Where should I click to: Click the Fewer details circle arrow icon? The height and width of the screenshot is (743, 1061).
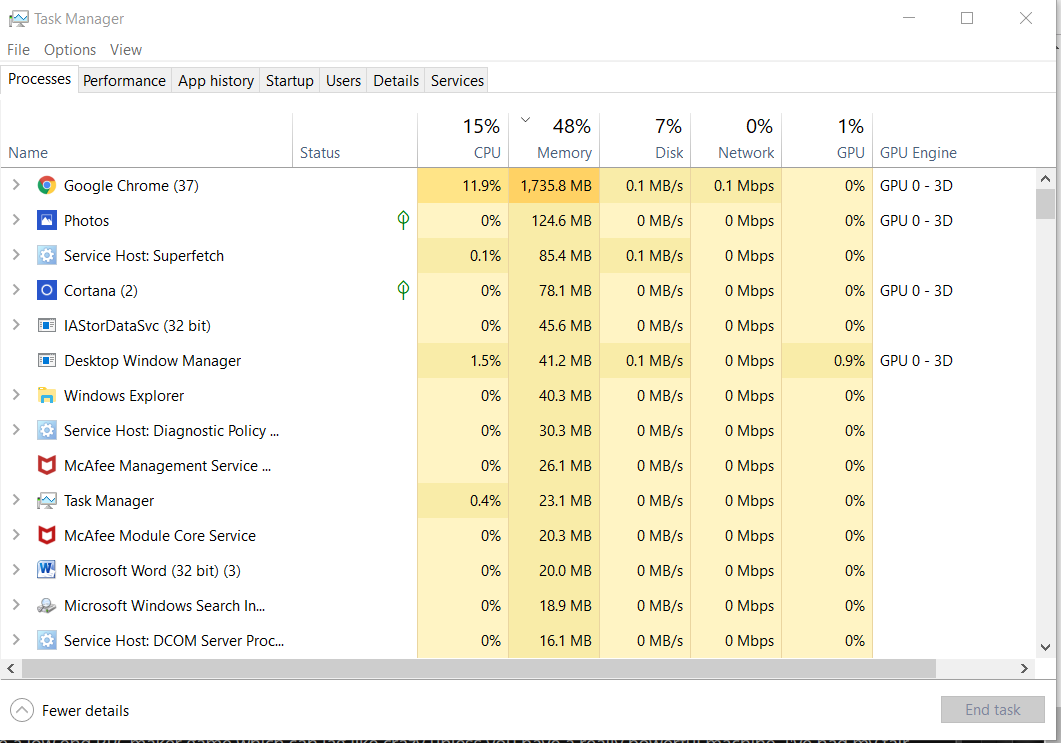(22, 711)
